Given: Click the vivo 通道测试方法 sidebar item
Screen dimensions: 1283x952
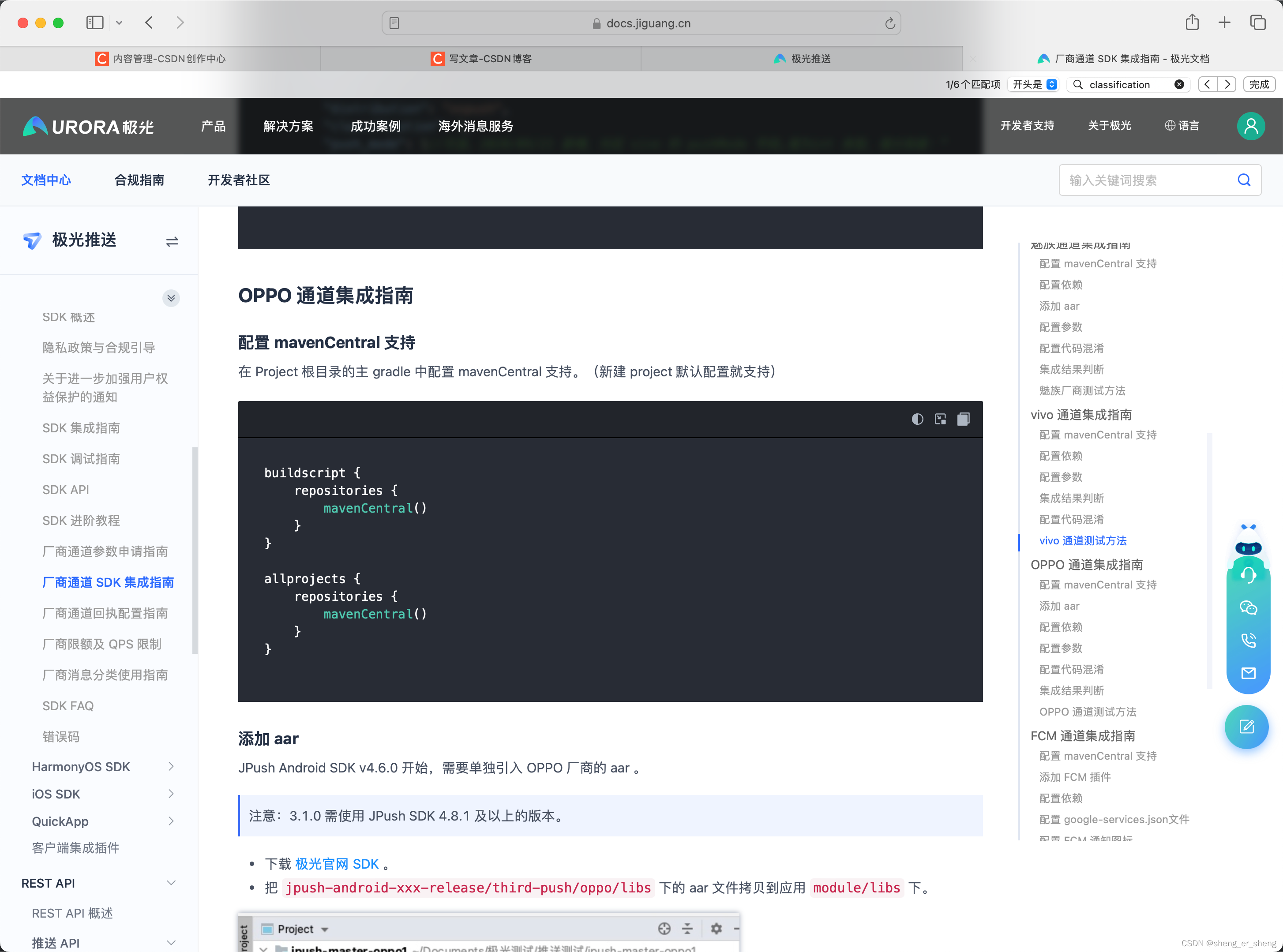Looking at the screenshot, I should point(1083,541).
